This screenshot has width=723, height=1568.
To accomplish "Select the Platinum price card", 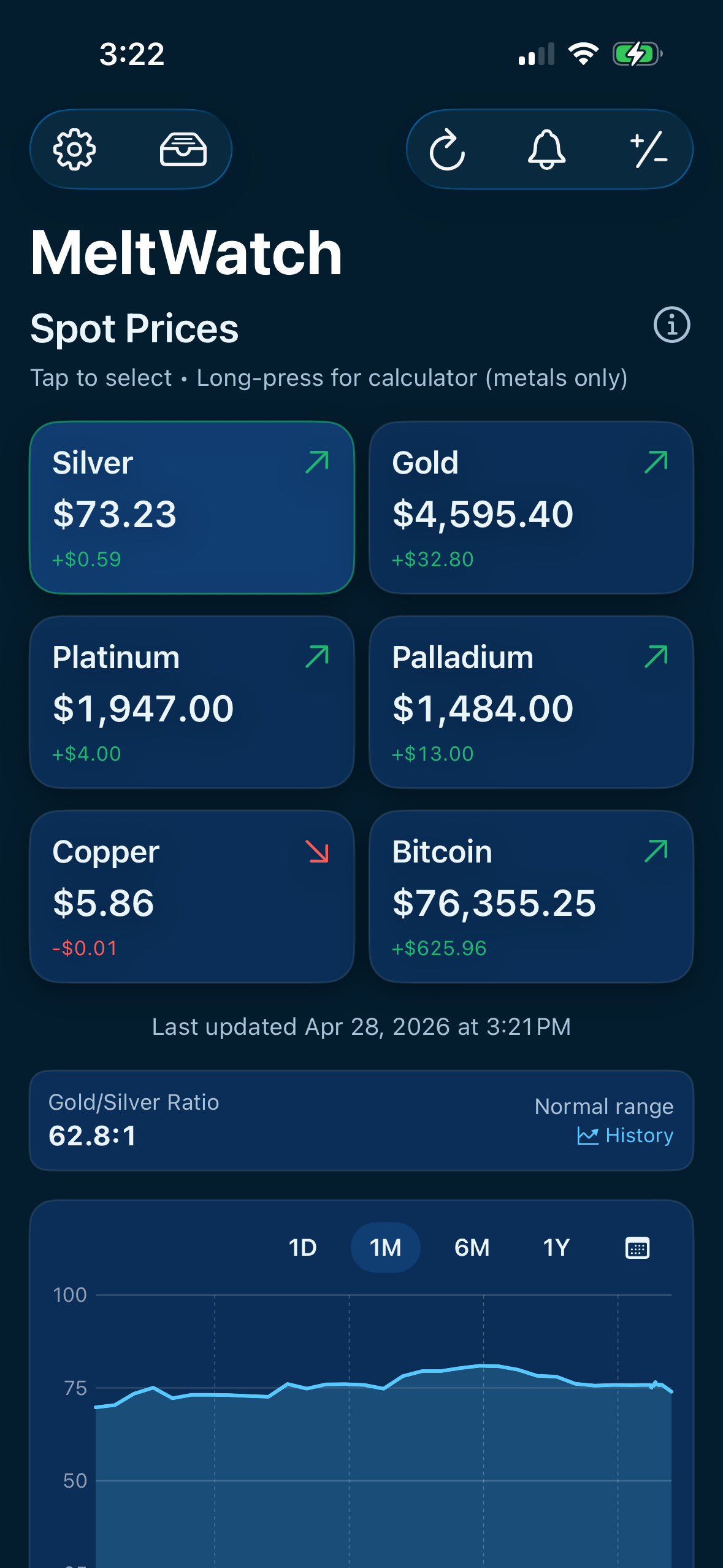I will (x=192, y=702).
